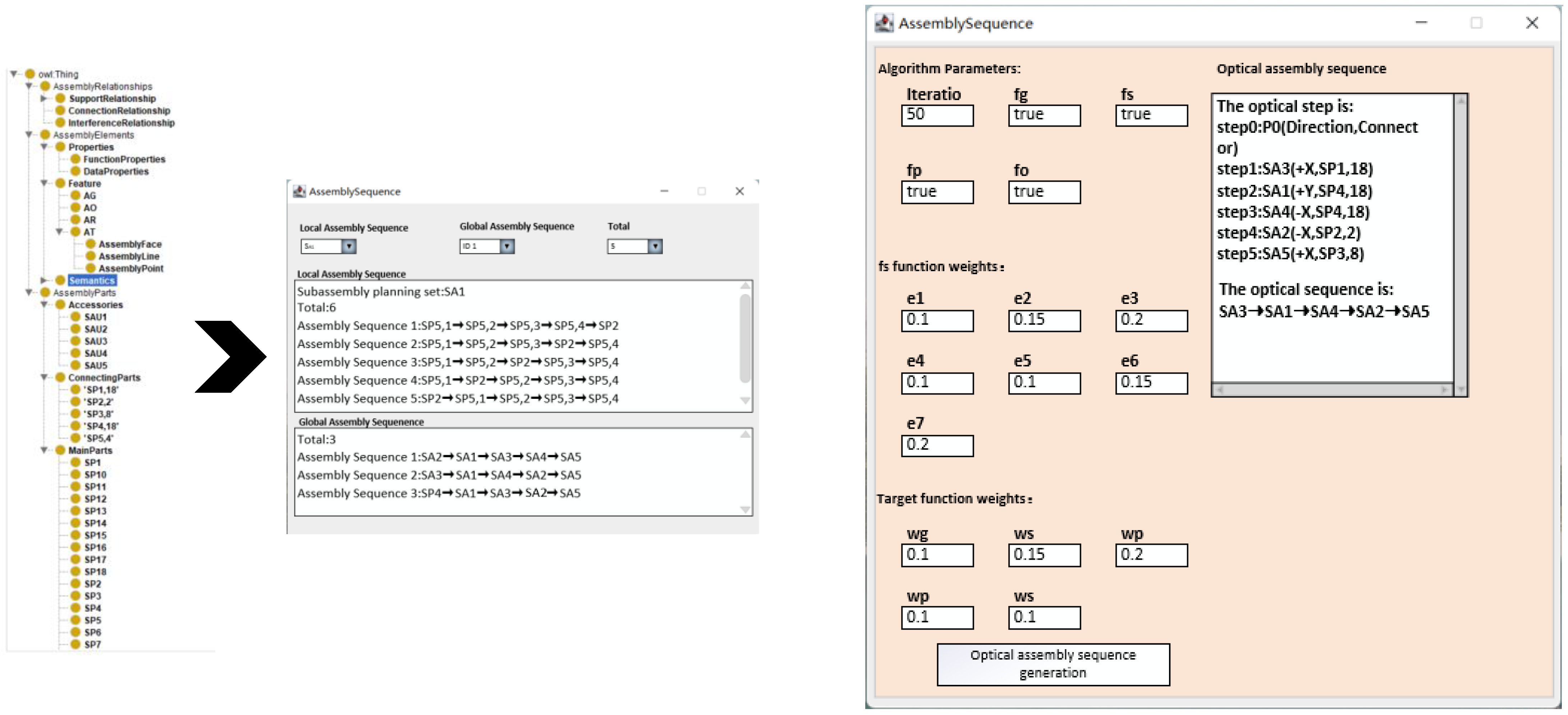Collapse the AssemblyRelationships tree node

pos(29,86)
